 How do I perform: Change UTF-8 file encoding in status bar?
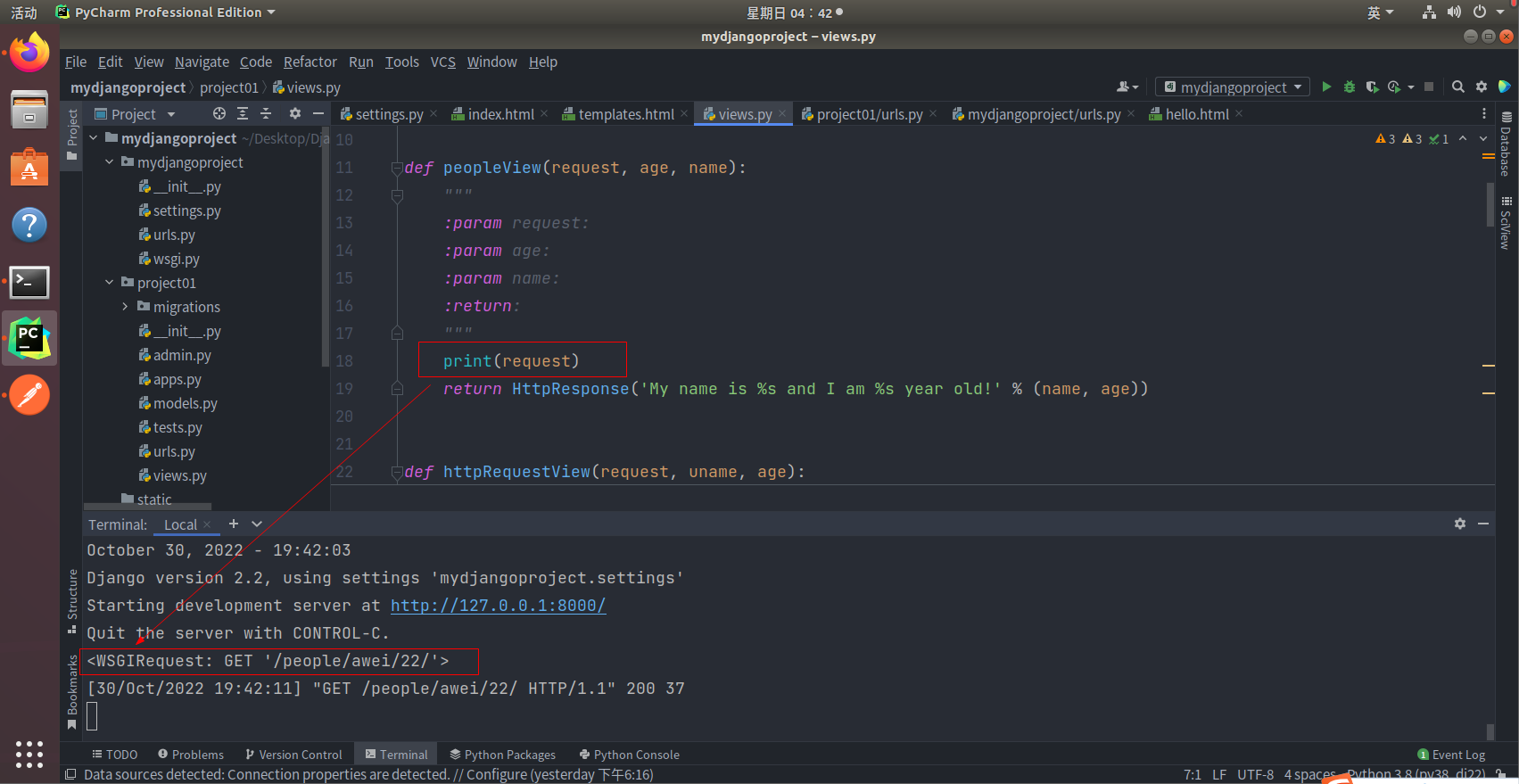pyautogui.click(x=1255, y=774)
